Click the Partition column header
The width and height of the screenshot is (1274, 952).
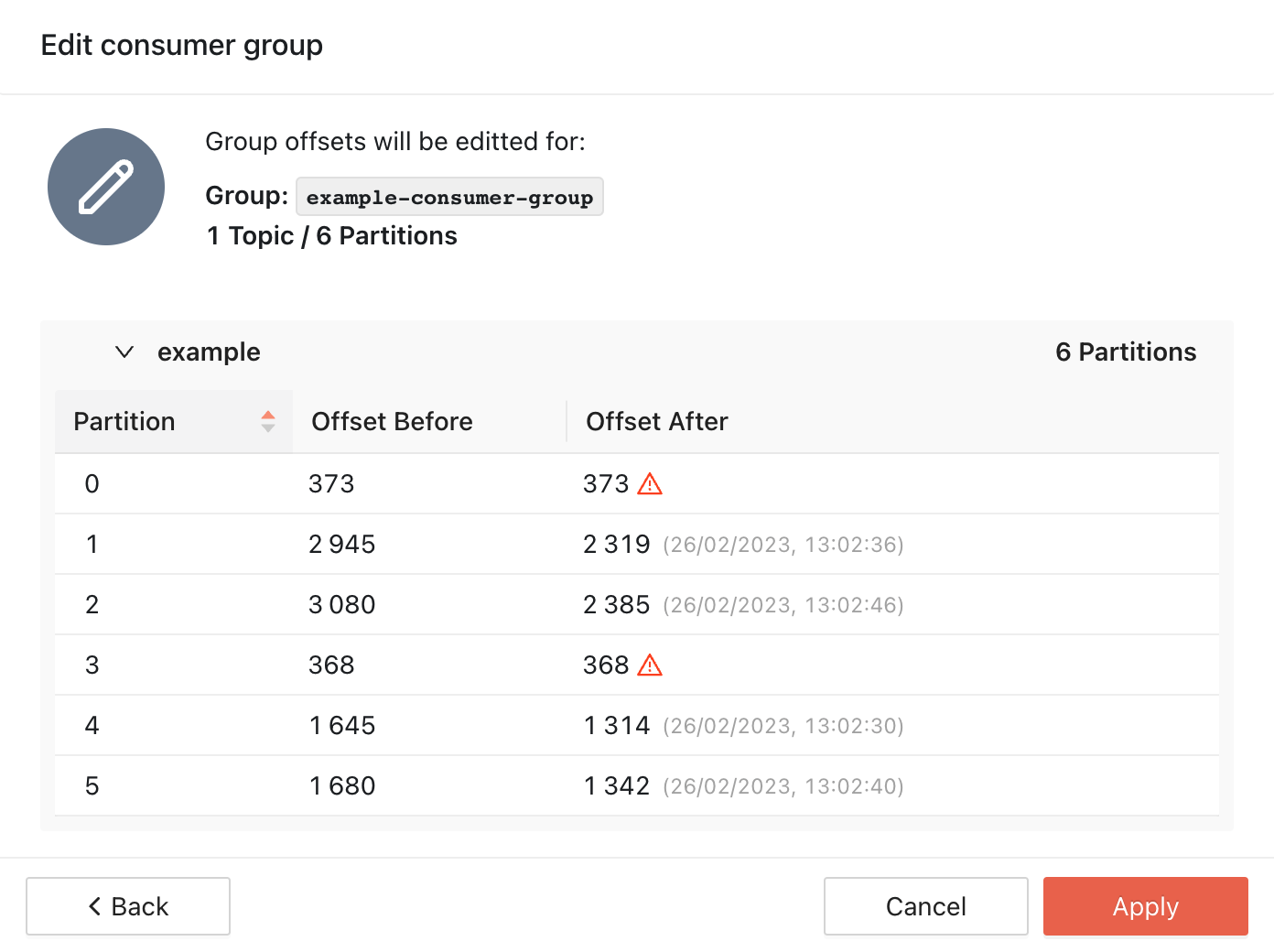coord(174,421)
